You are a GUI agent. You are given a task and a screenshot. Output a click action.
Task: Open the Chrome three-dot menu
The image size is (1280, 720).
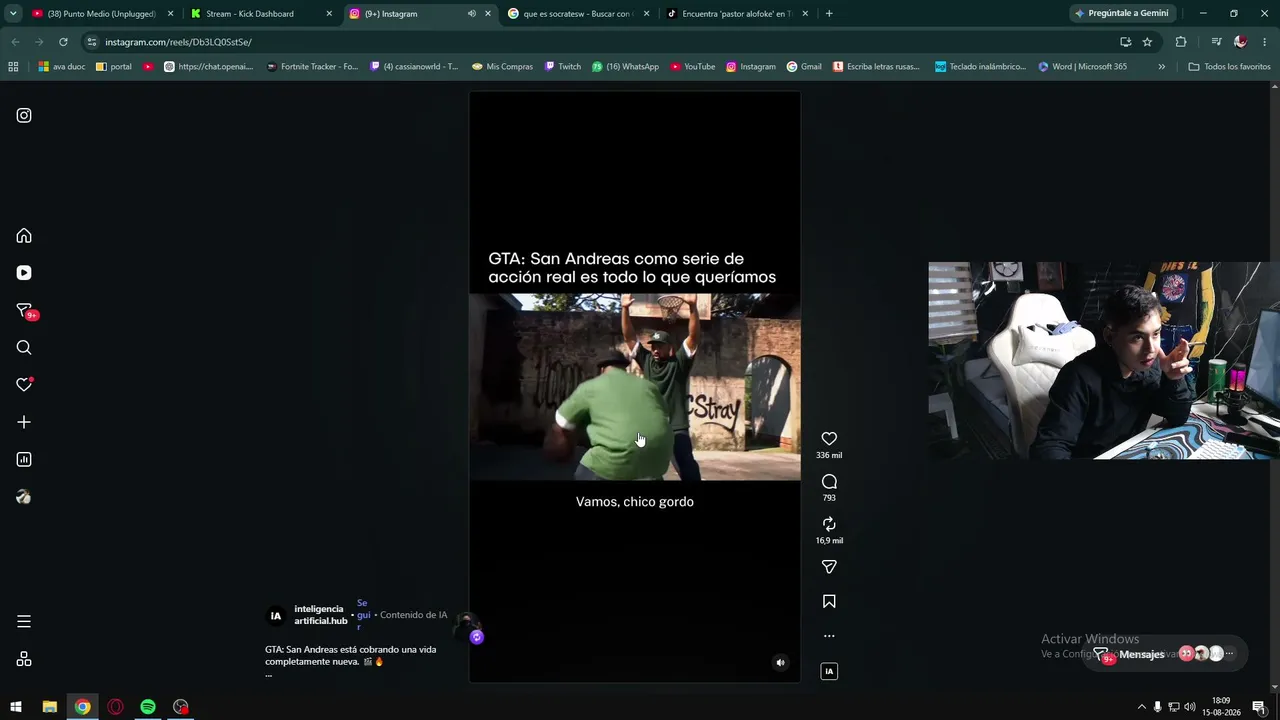1265,42
